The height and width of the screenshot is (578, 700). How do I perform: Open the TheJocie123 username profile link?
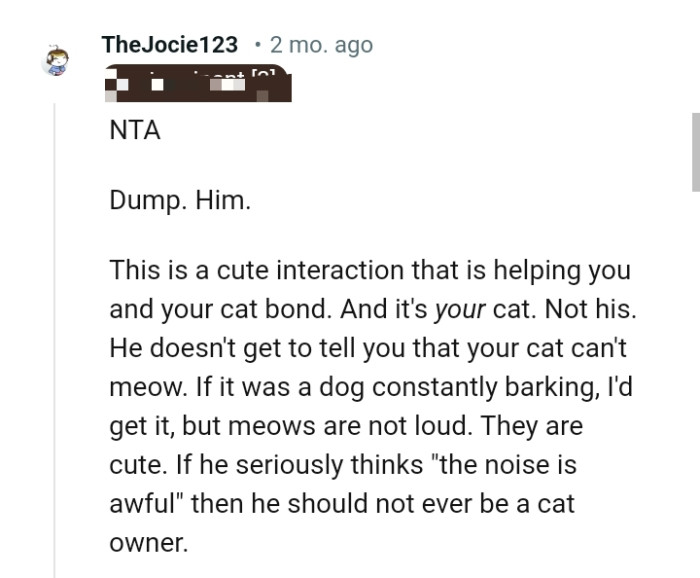tap(169, 45)
